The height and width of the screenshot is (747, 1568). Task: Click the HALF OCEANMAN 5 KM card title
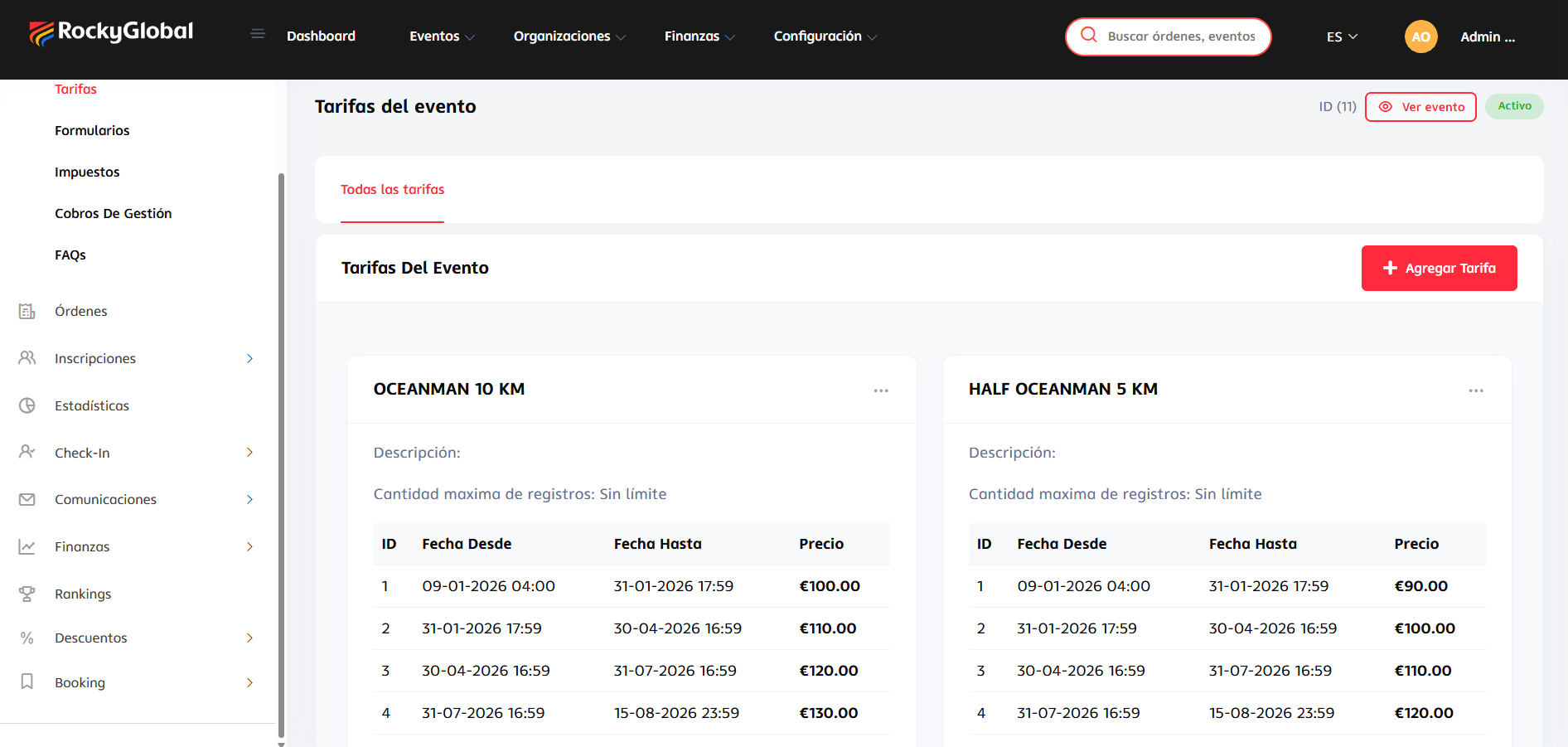1063,389
